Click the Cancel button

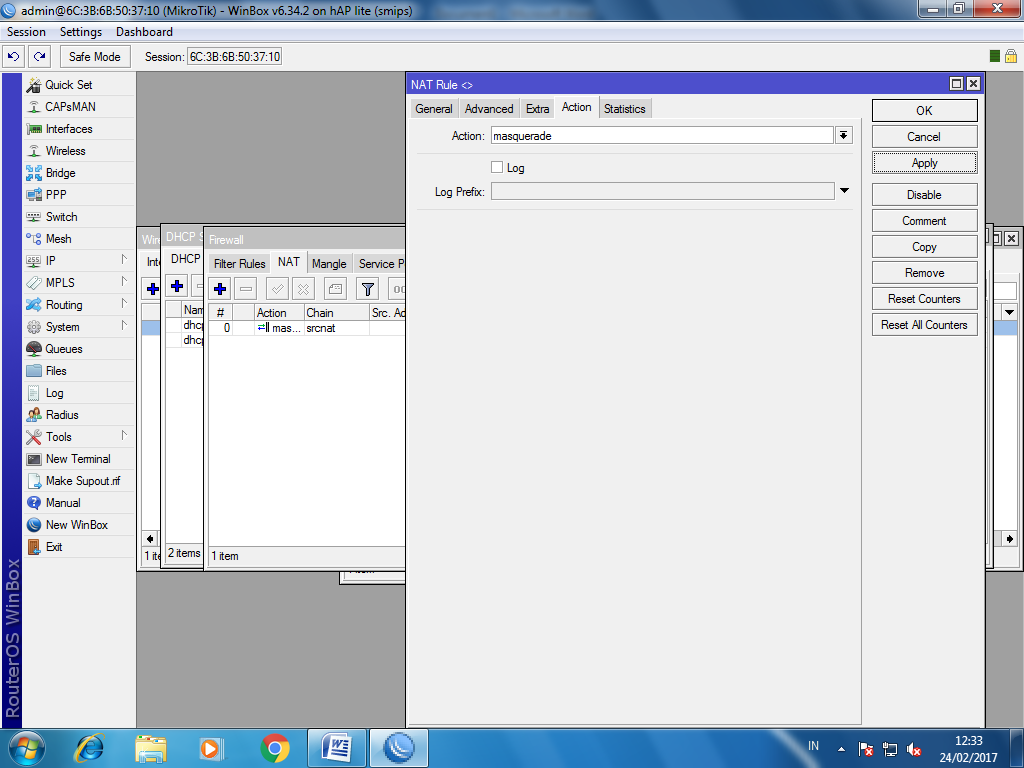924,136
